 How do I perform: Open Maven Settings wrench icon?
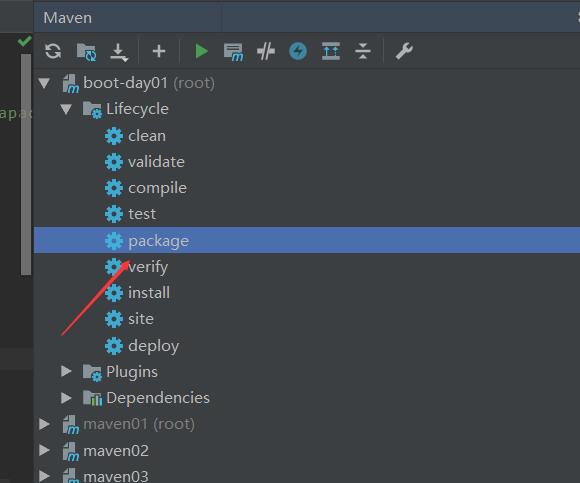click(x=404, y=51)
